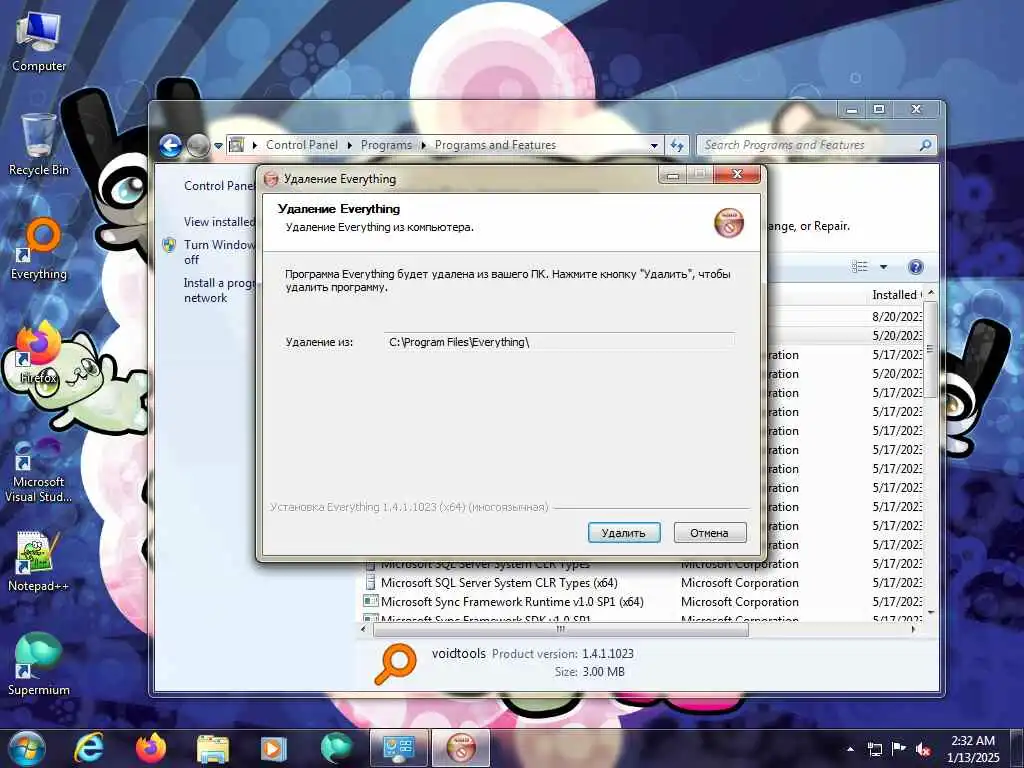Viewport: 1024px width, 768px height.
Task: Open the Help question mark icon
Action: tap(916, 266)
